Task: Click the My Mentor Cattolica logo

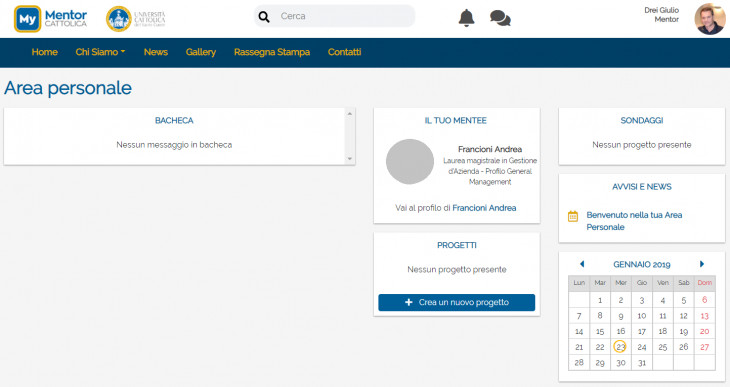Action: point(50,19)
